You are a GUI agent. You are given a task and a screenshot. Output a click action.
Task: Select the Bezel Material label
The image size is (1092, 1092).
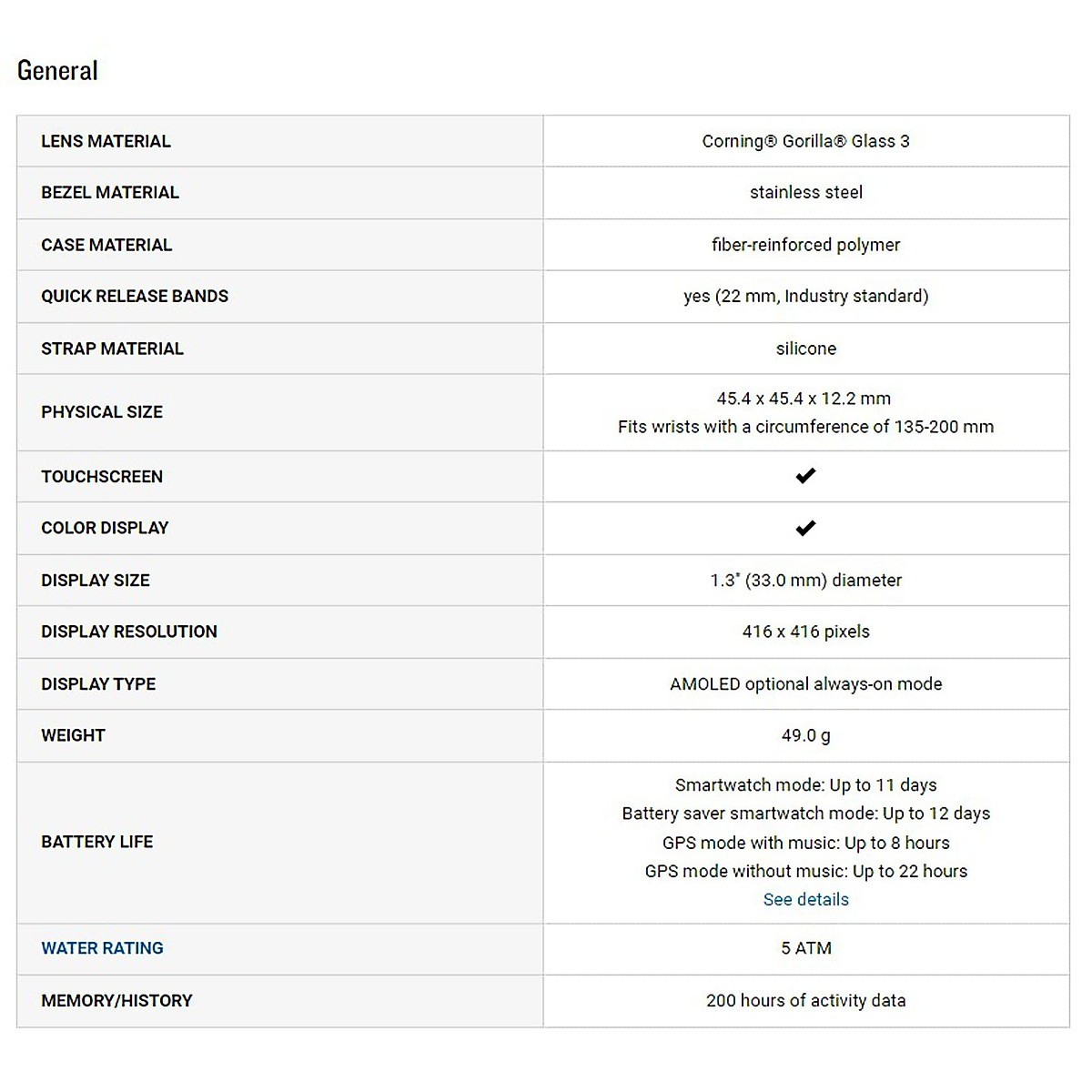click(110, 192)
